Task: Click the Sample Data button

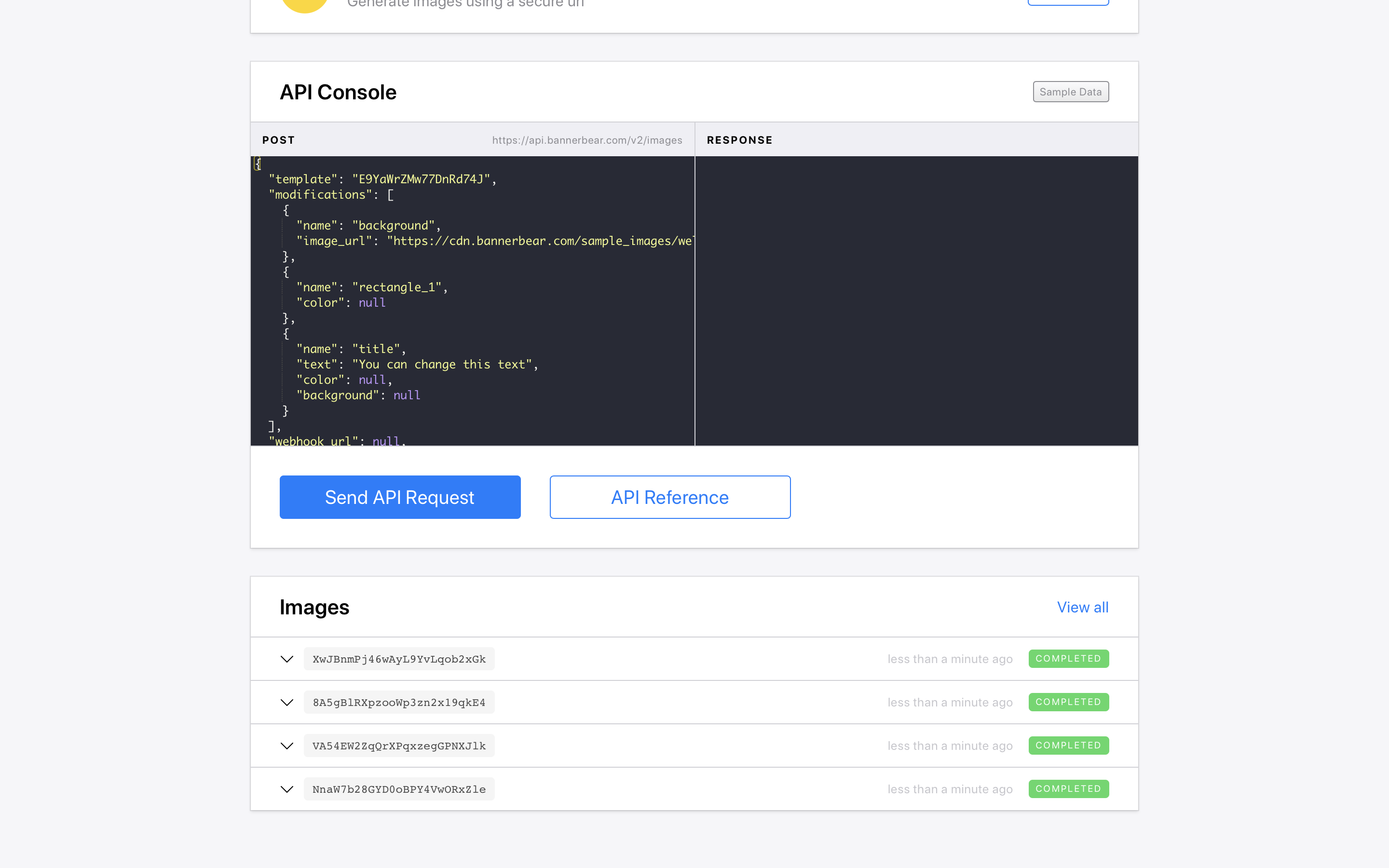Action: [x=1071, y=92]
